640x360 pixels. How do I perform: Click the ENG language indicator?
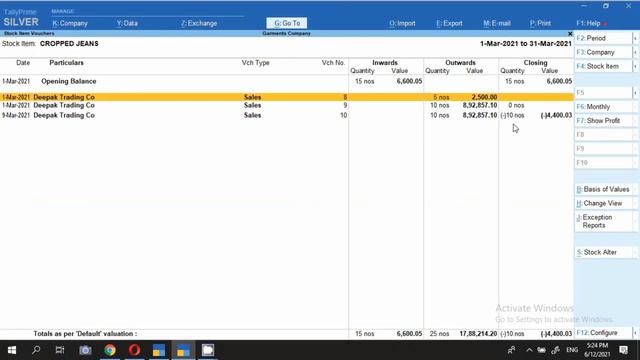point(572,350)
